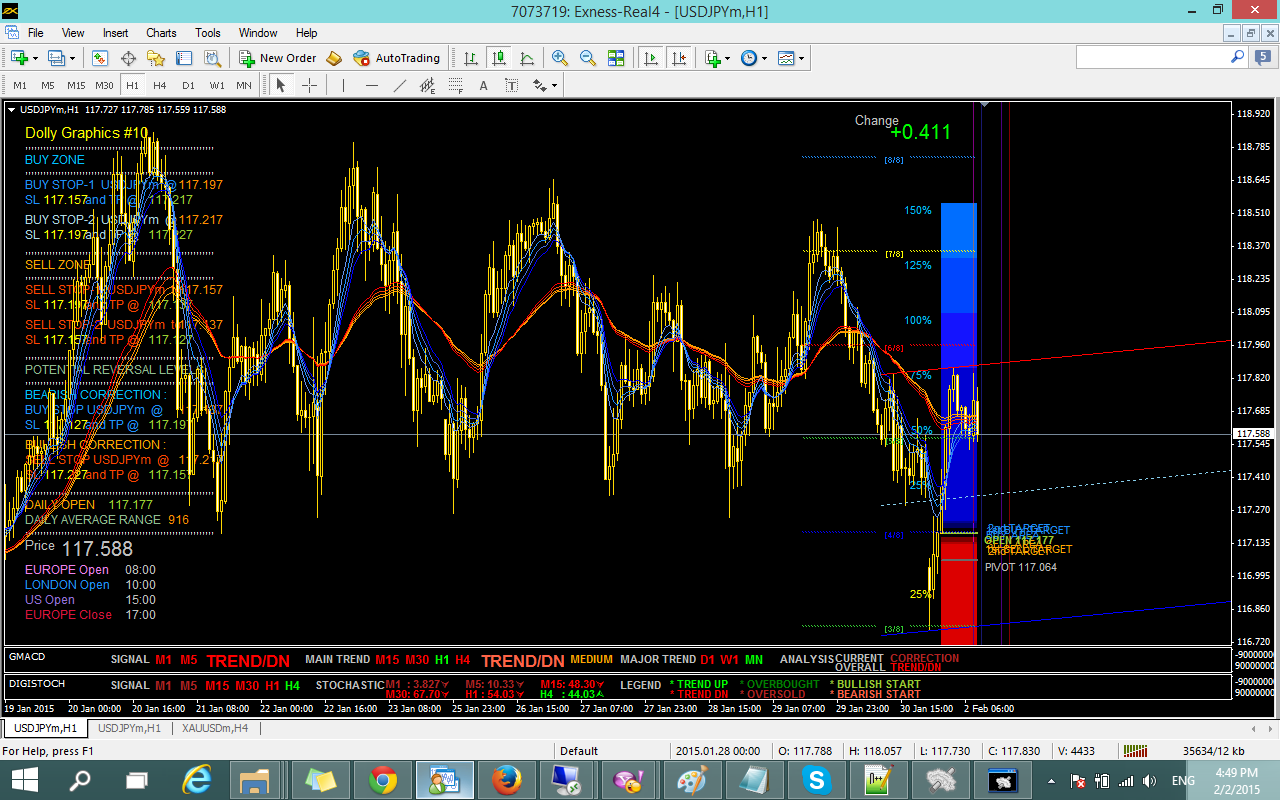Click the Default profile status bar entry
Viewport: 1280px width, 800px height.
579,751
